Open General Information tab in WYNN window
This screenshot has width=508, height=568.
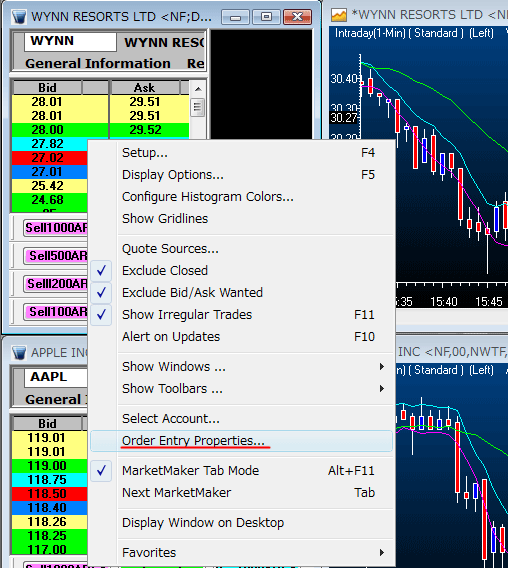[x=98, y=64]
